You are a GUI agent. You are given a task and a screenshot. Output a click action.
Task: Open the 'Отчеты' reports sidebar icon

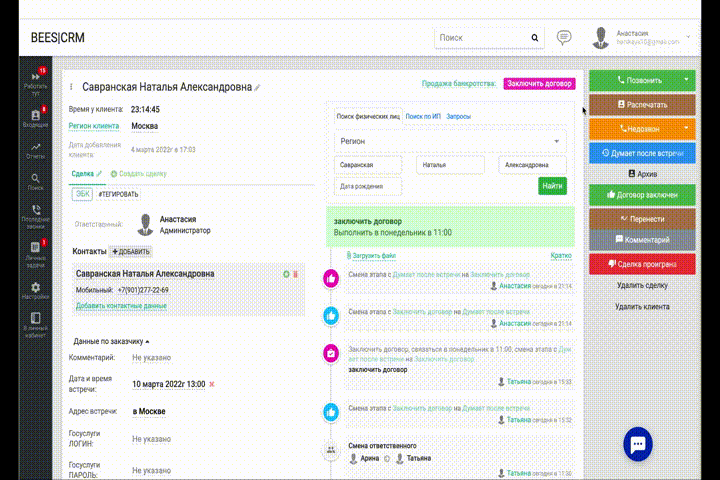coord(35,151)
